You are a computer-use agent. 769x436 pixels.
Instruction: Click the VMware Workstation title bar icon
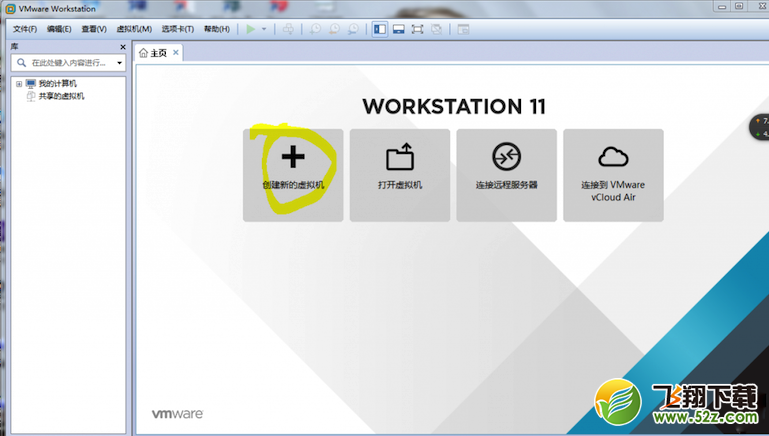[10, 9]
